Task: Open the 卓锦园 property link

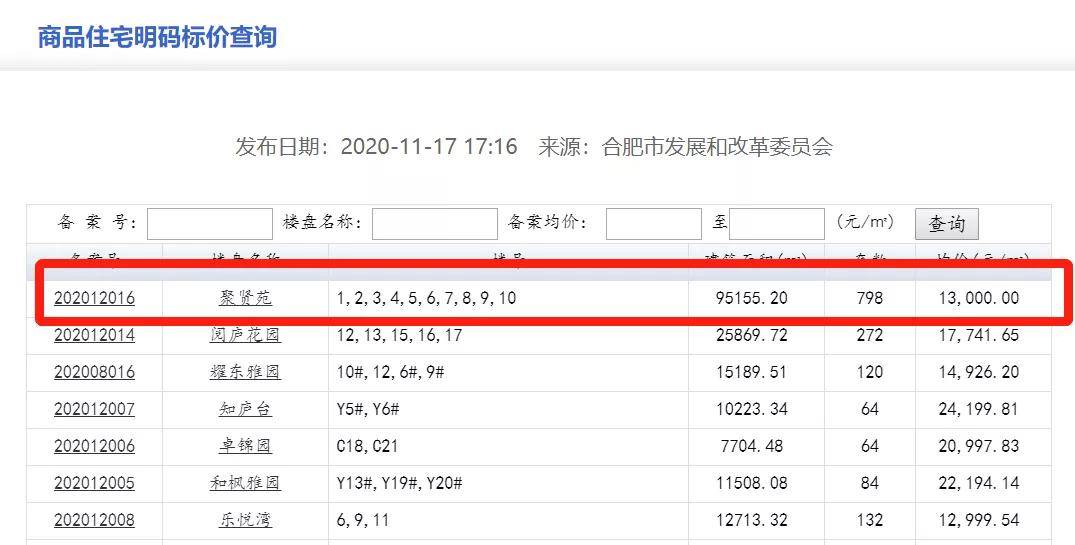Action: coord(245,446)
